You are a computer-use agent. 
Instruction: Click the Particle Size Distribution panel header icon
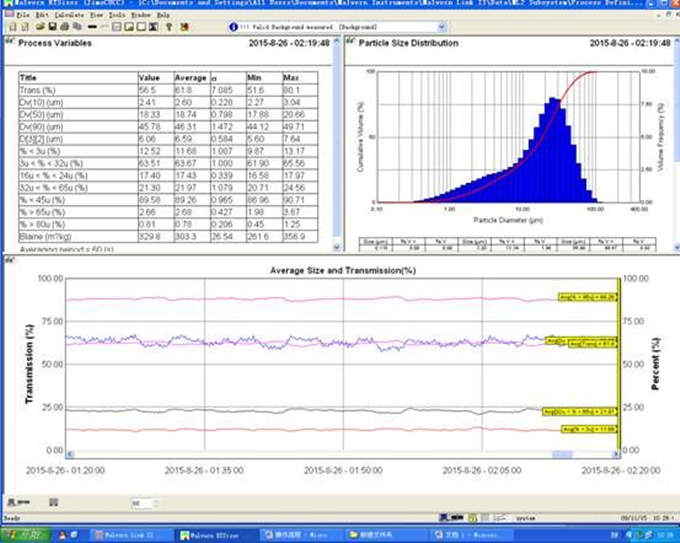point(350,43)
